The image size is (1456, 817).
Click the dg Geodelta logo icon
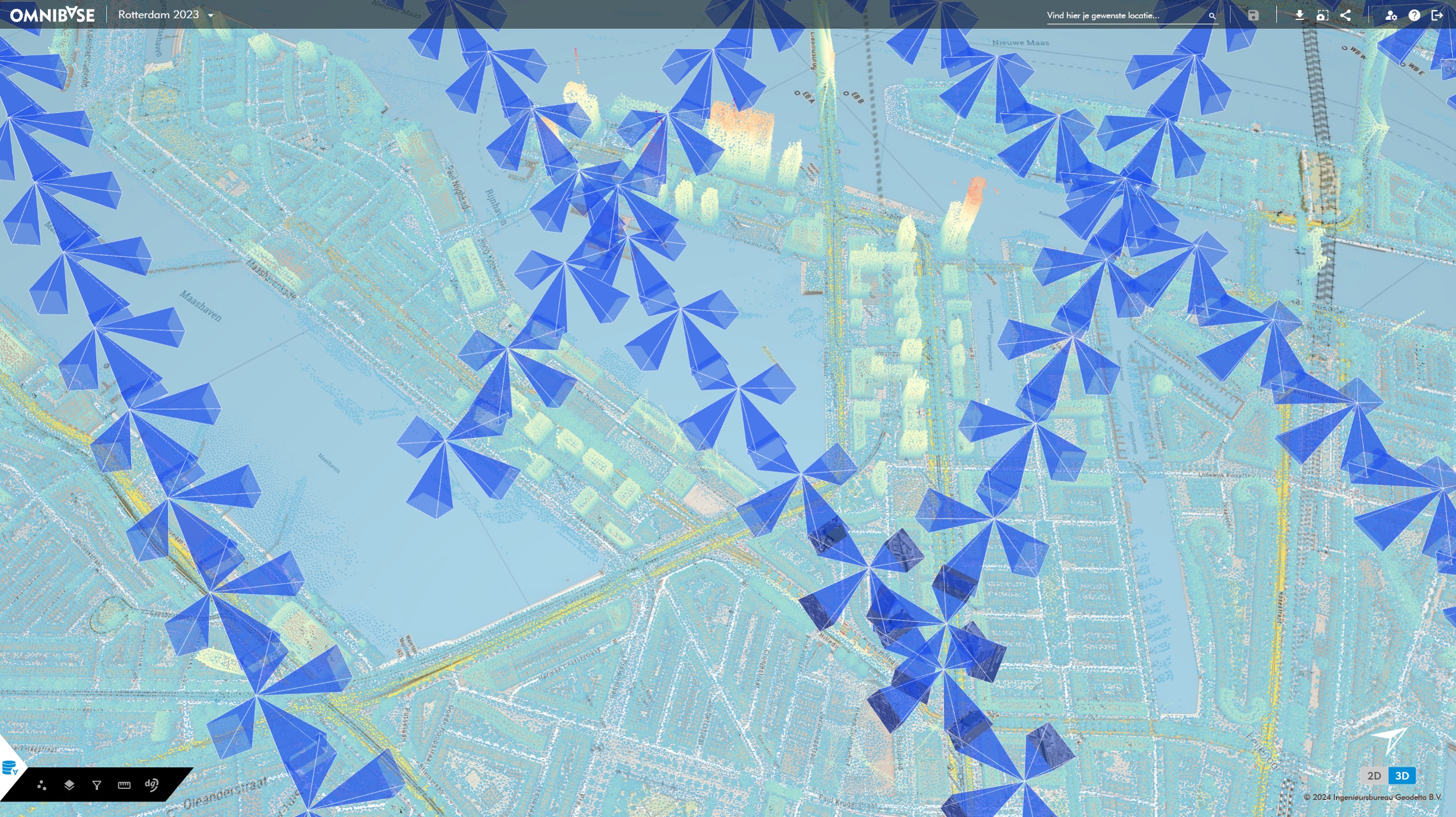tap(152, 784)
